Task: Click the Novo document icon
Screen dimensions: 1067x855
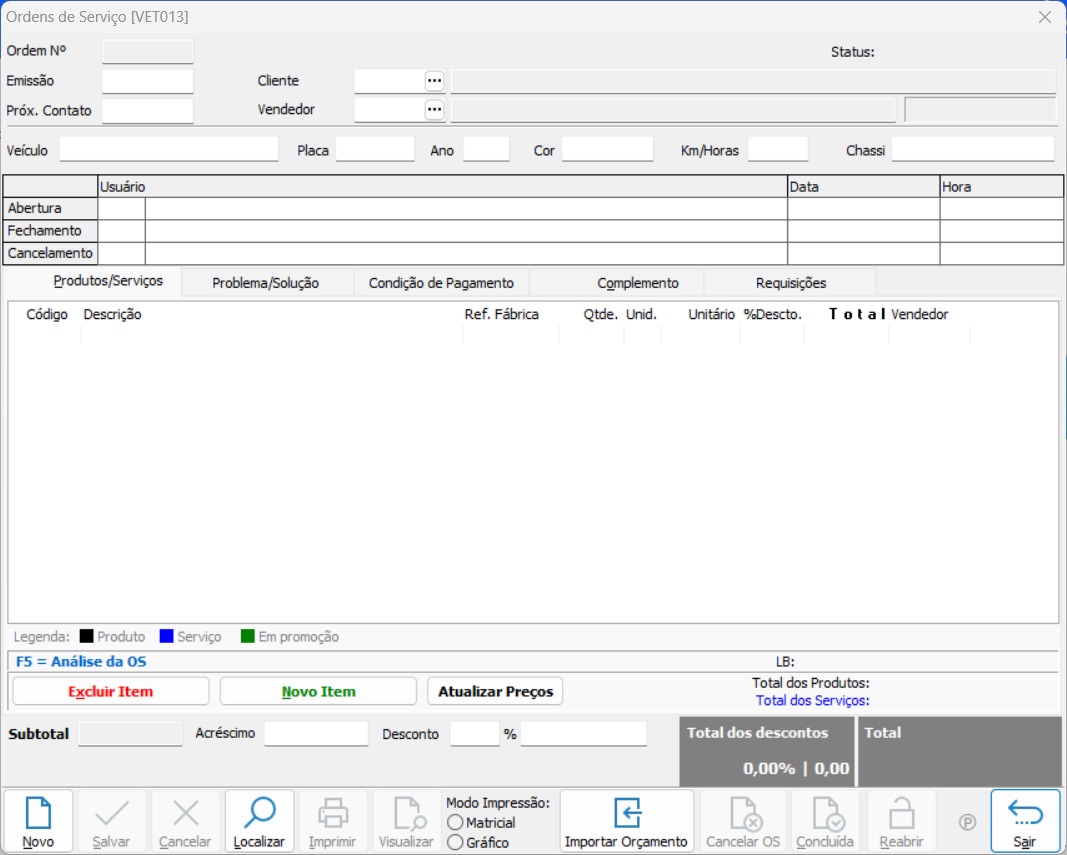Action: pyautogui.click(x=38, y=813)
